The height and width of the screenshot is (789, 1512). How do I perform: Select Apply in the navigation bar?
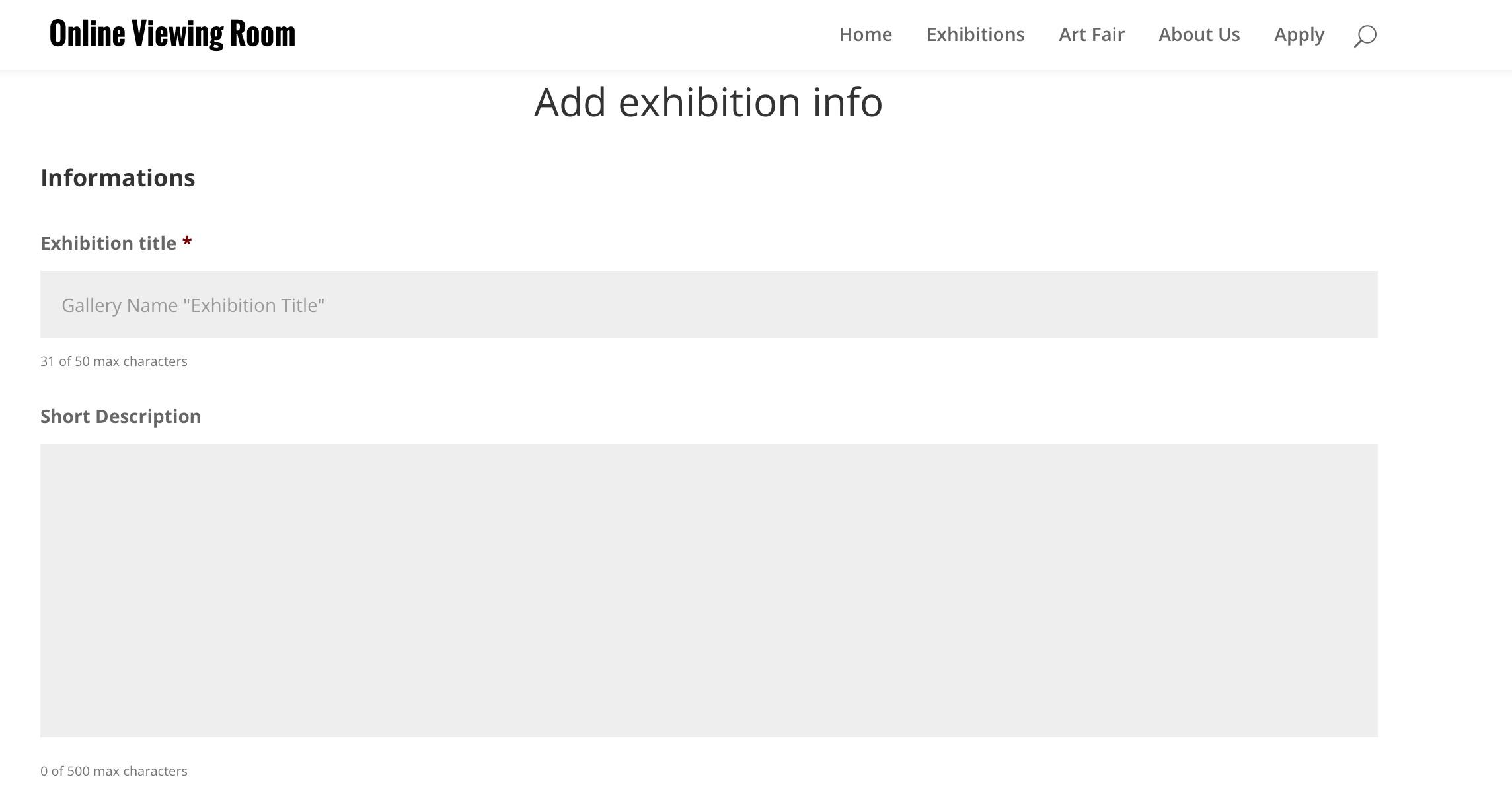tap(1299, 35)
